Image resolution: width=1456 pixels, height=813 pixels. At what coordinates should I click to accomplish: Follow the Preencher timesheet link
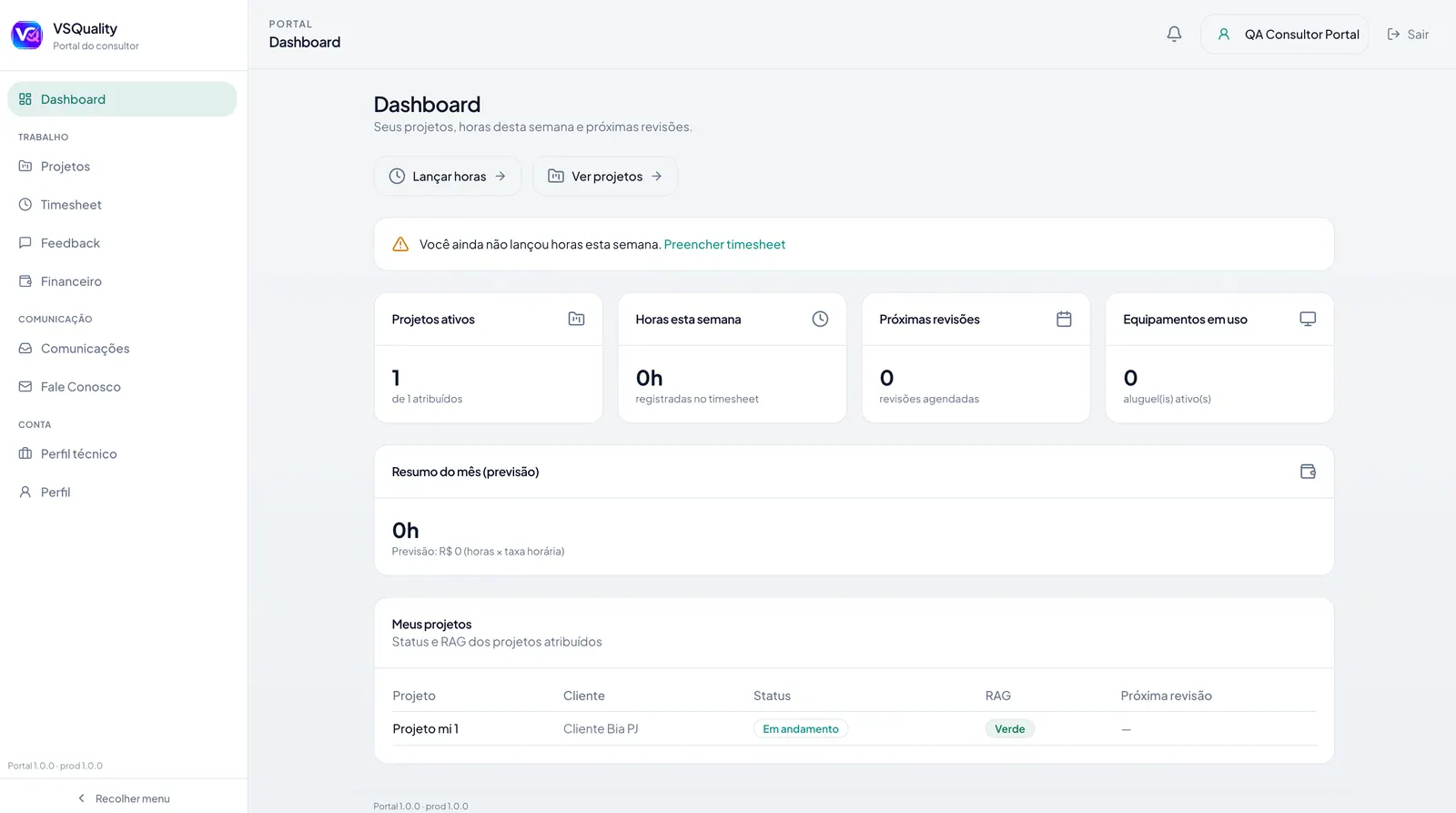(x=724, y=244)
